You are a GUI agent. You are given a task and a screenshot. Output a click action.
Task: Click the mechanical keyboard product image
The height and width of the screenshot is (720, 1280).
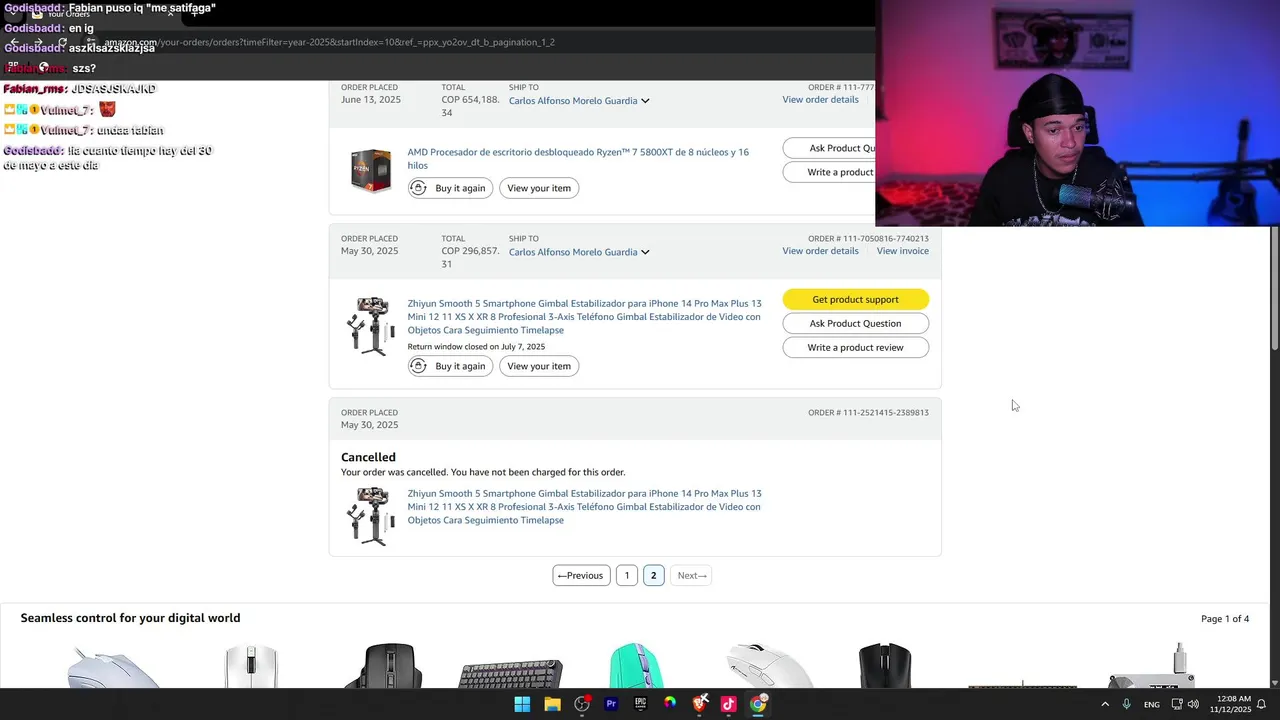[510, 672]
